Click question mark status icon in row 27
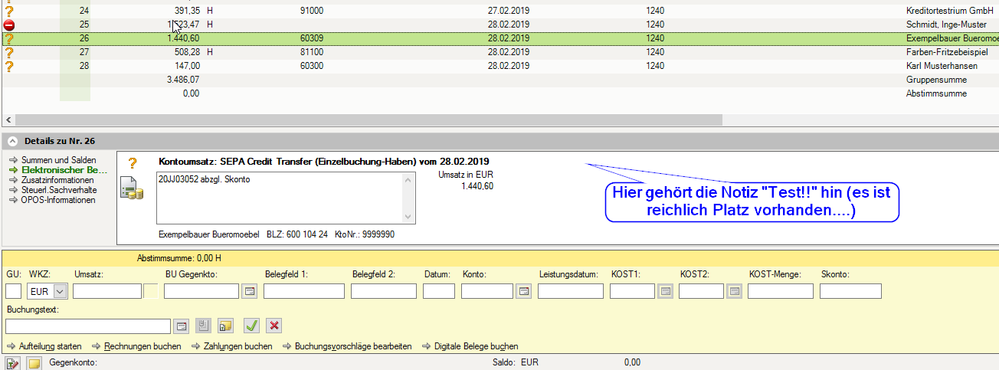Screen dimensions: 999x370 coord(9,52)
